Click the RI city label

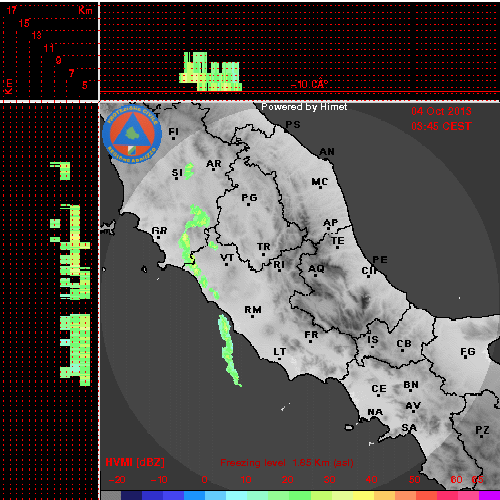click(x=279, y=264)
